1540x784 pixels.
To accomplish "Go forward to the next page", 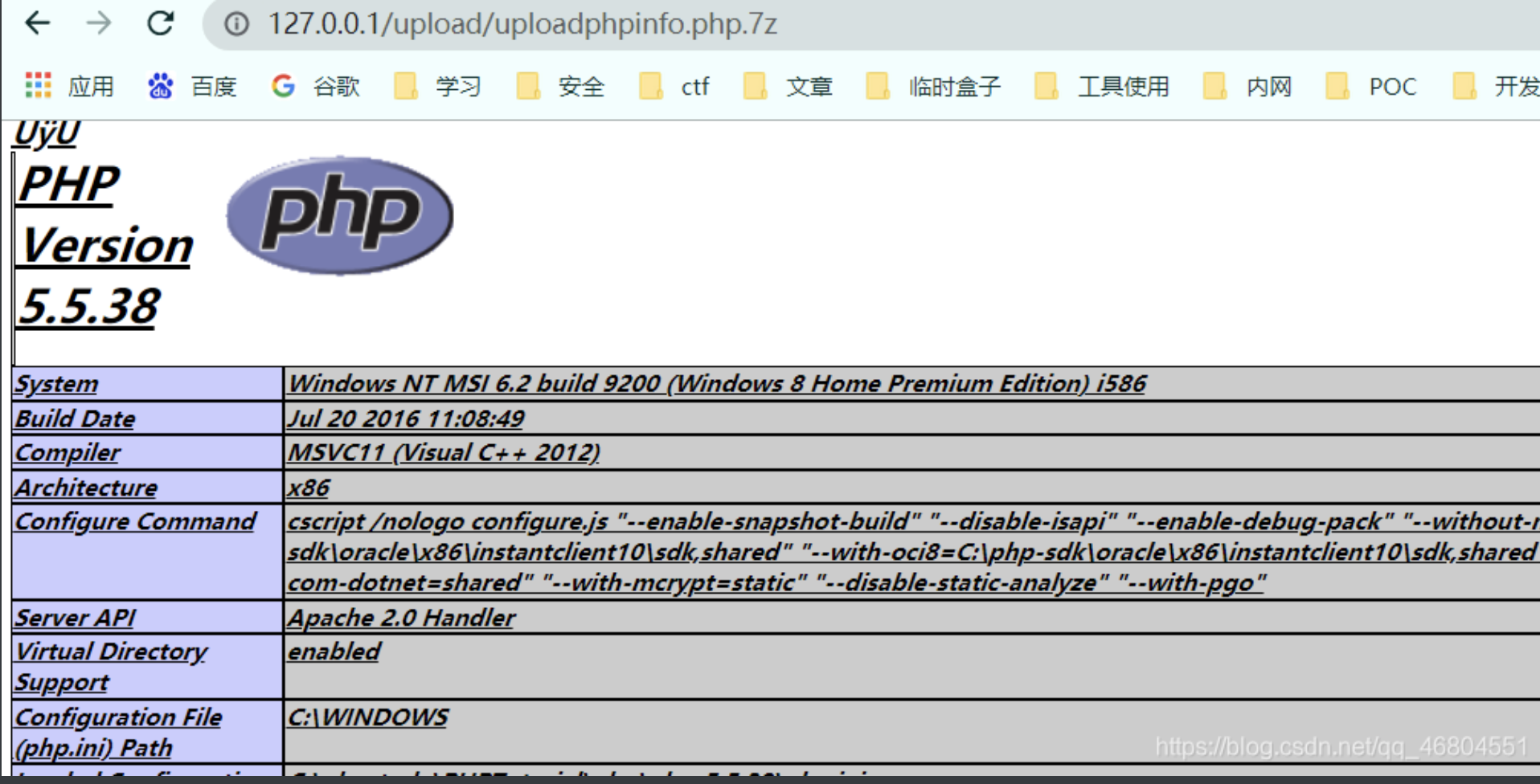I will (99, 23).
